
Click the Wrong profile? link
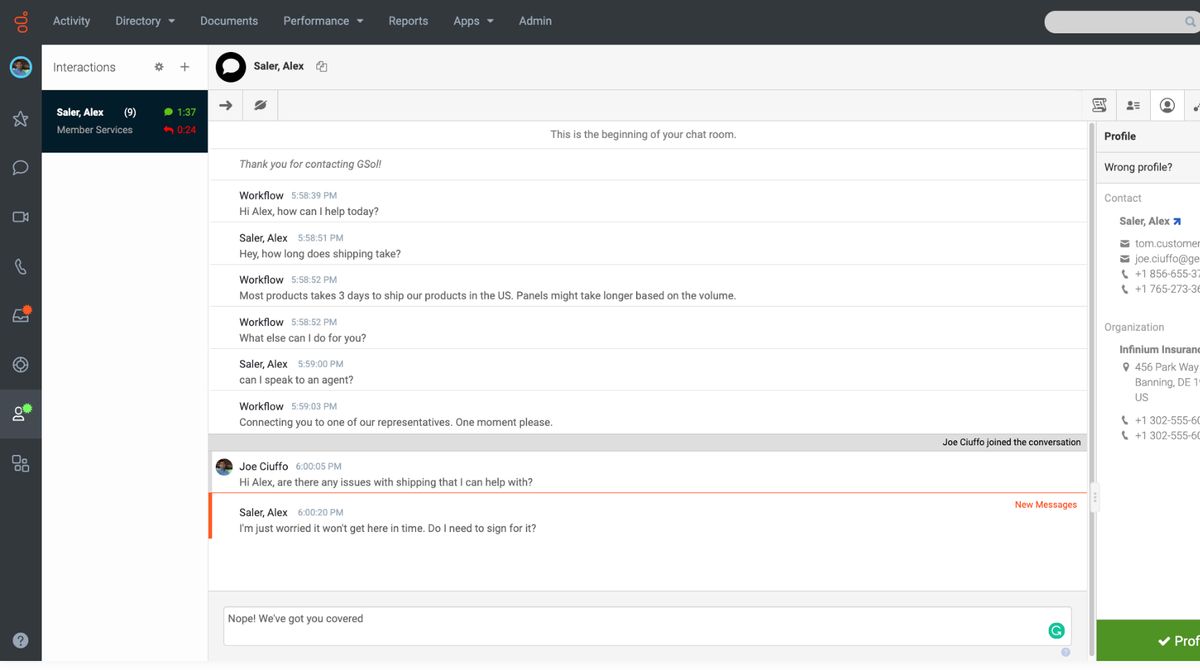(1138, 167)
